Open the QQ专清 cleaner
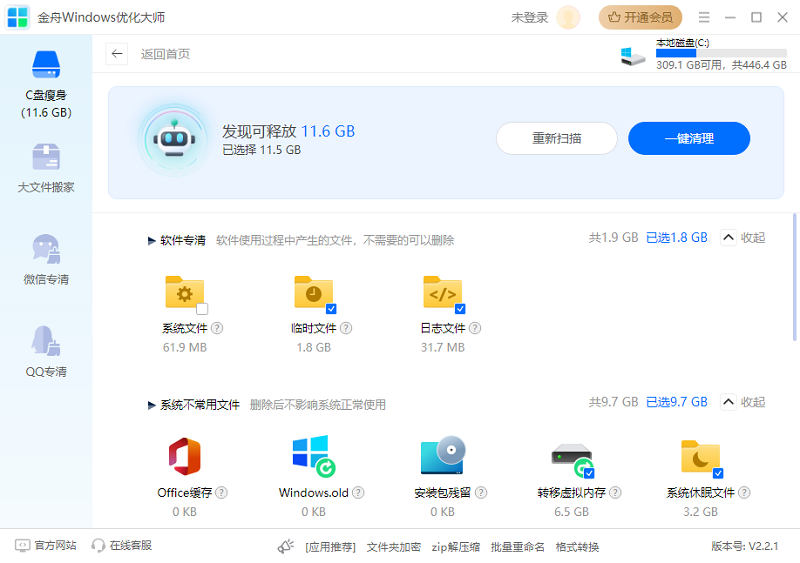This screenshot has width=800, height=563. 46,352
